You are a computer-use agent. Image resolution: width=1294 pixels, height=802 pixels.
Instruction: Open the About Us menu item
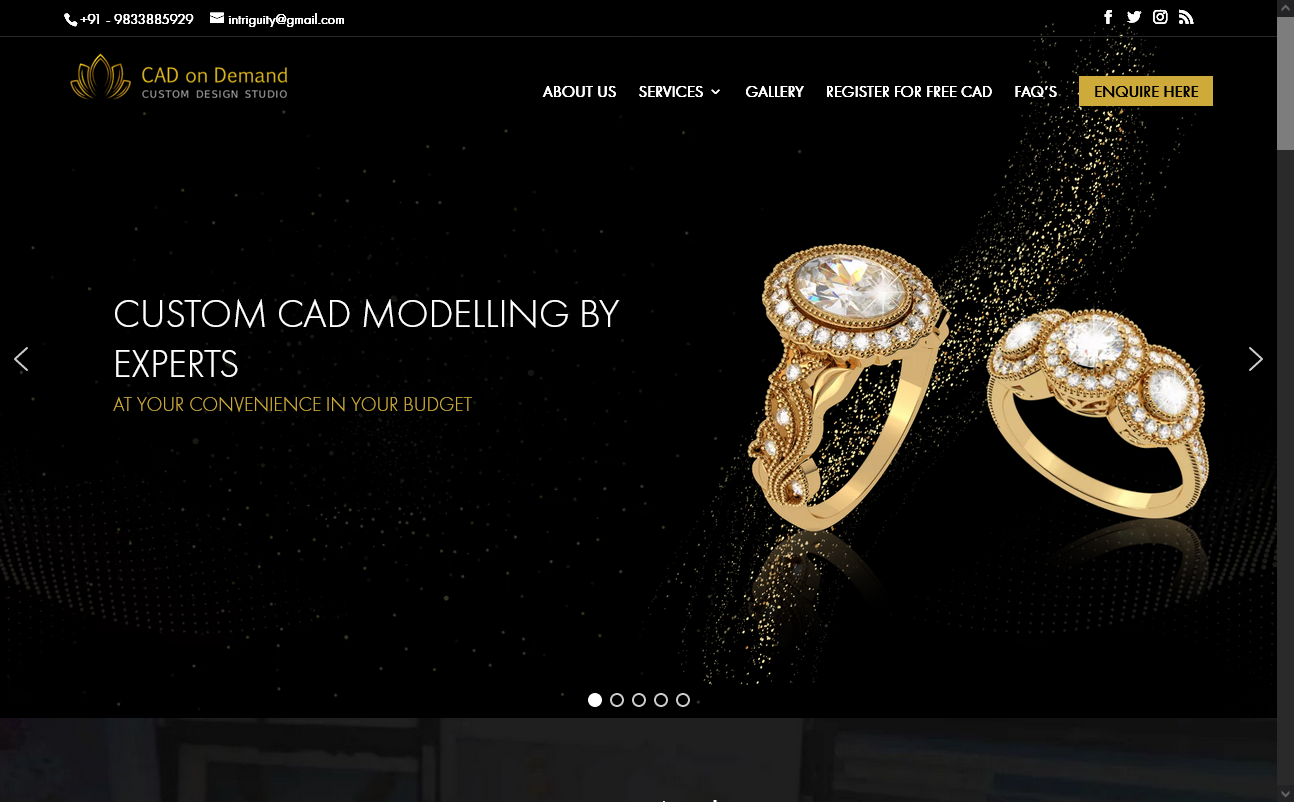point(579,92)
